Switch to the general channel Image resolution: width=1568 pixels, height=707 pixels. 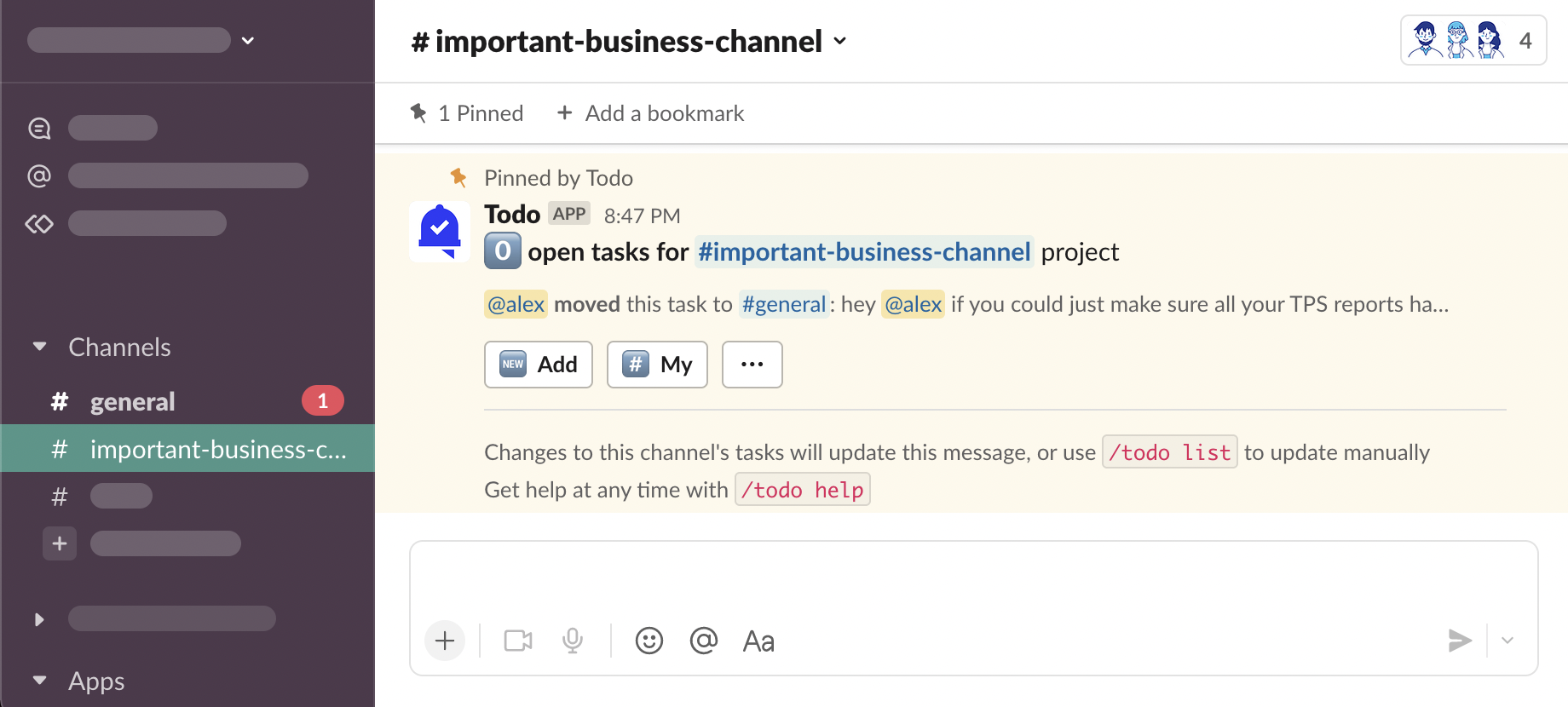132,401
